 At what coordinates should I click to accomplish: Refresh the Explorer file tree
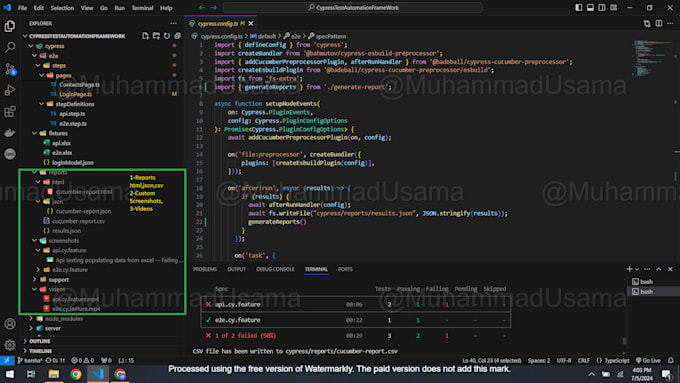click(167, 36)
